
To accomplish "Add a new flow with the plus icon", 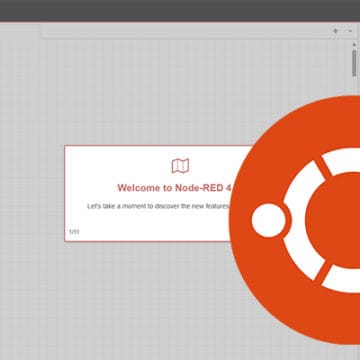I will 335,31.
